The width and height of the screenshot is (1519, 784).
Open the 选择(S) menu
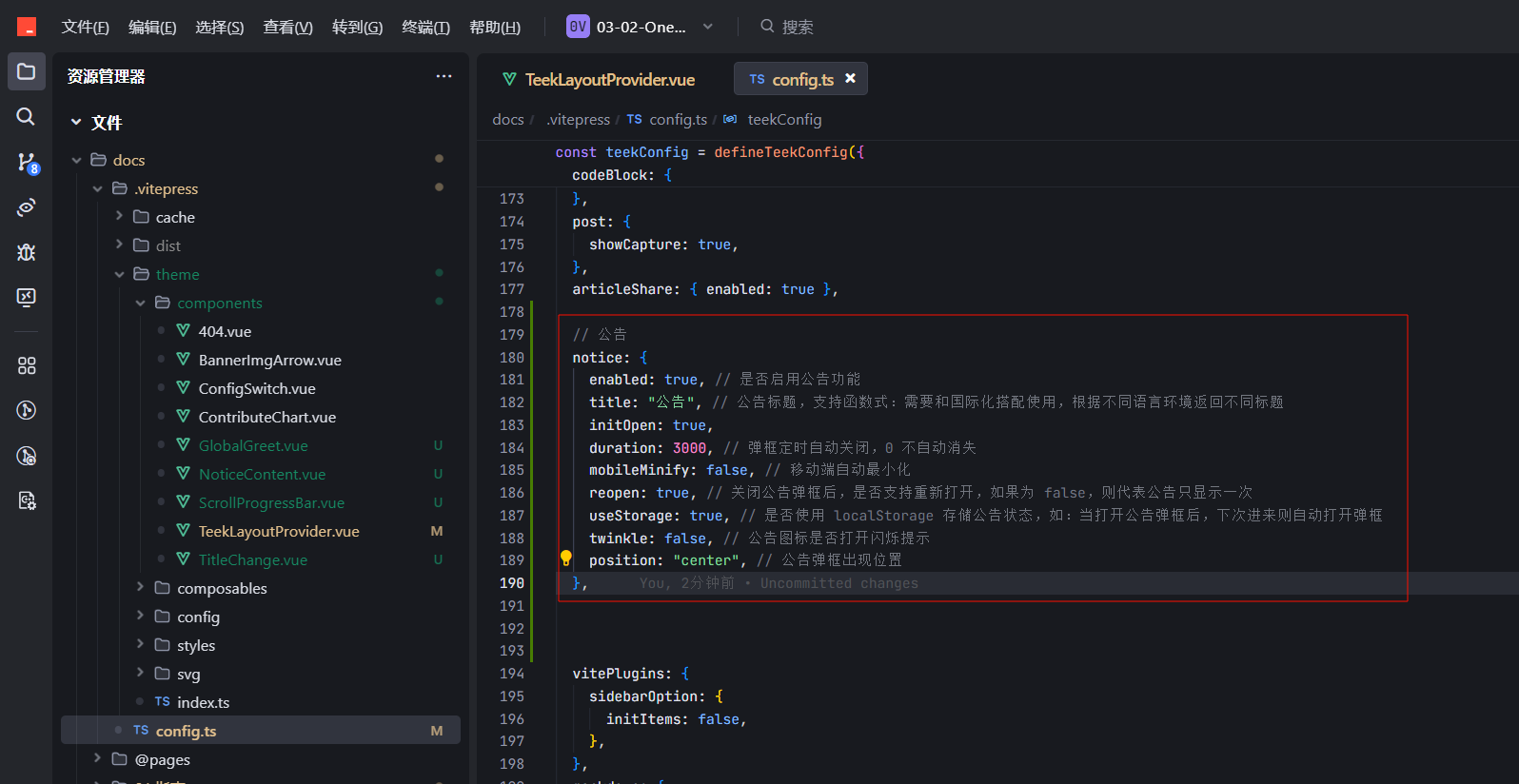(x=220, y=27)
